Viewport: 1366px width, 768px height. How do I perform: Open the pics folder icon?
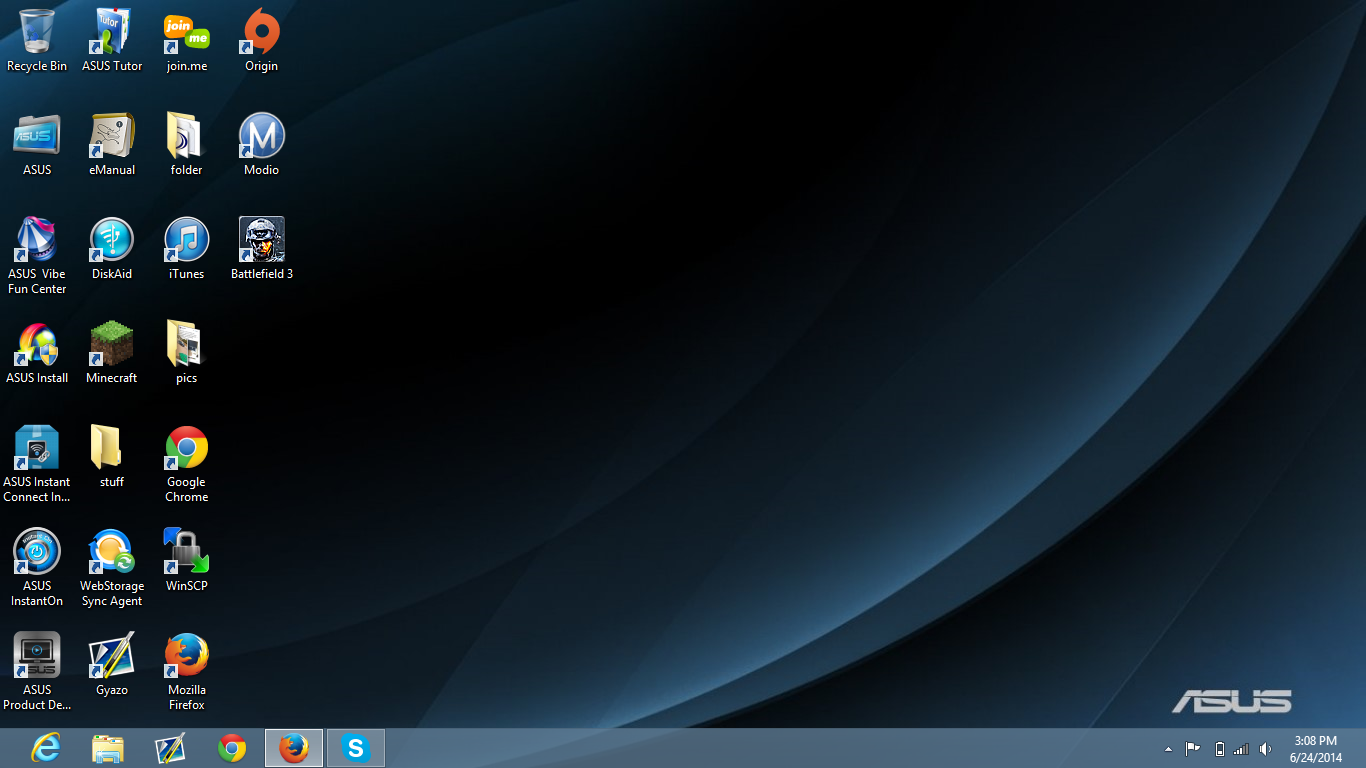187,352
